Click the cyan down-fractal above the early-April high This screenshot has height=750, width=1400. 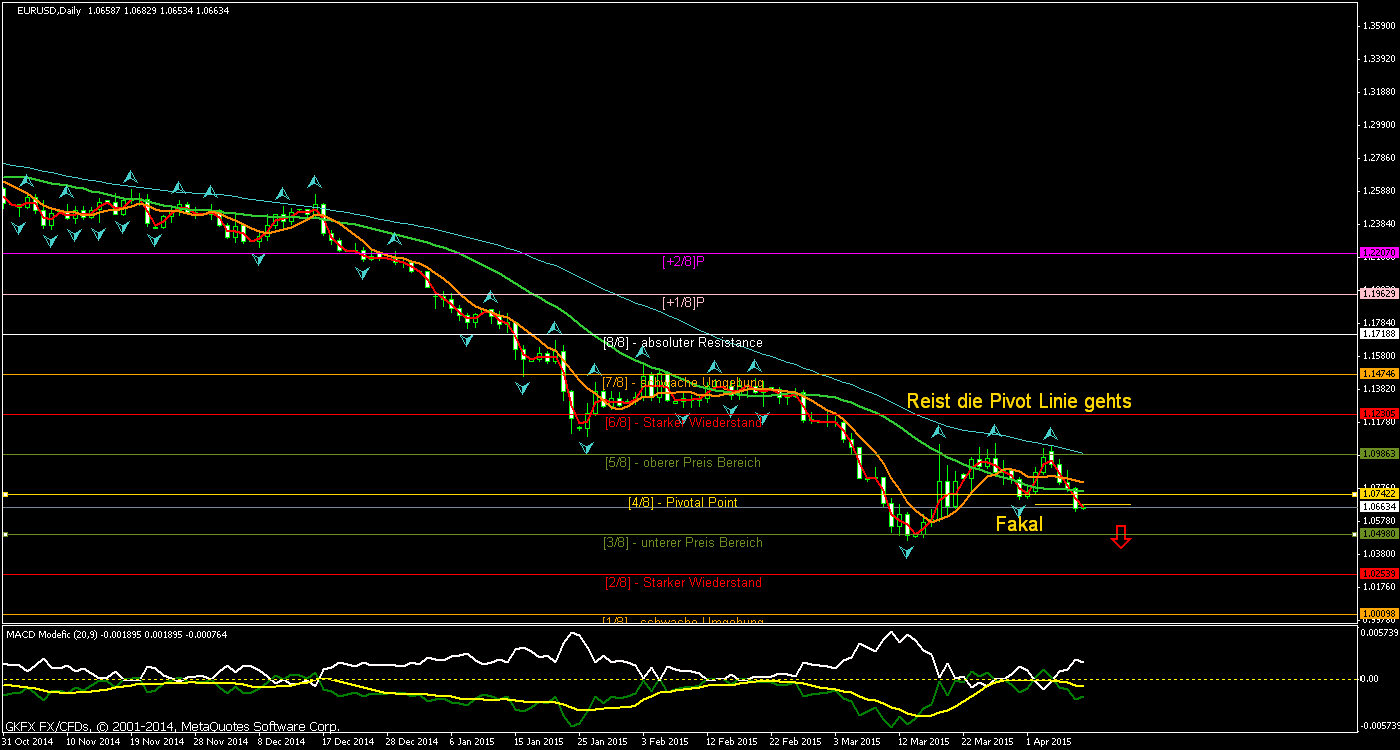coord(1049,434)
